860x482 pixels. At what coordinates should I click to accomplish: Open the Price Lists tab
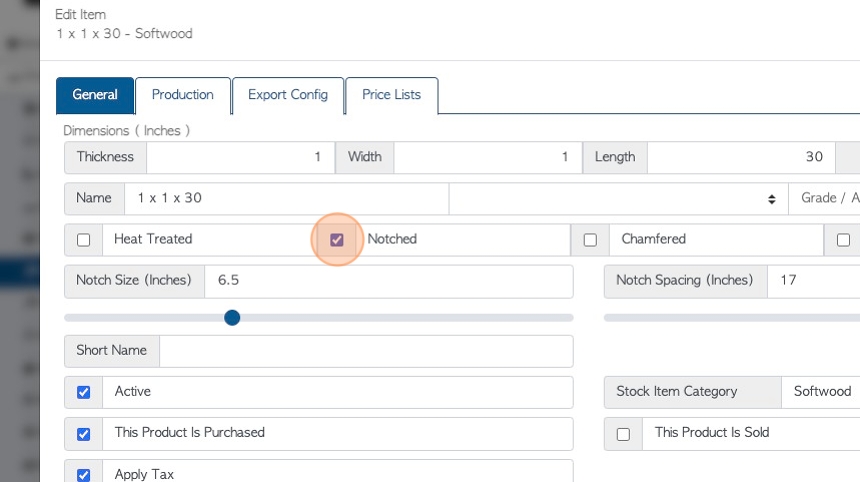tap(392, 95)
